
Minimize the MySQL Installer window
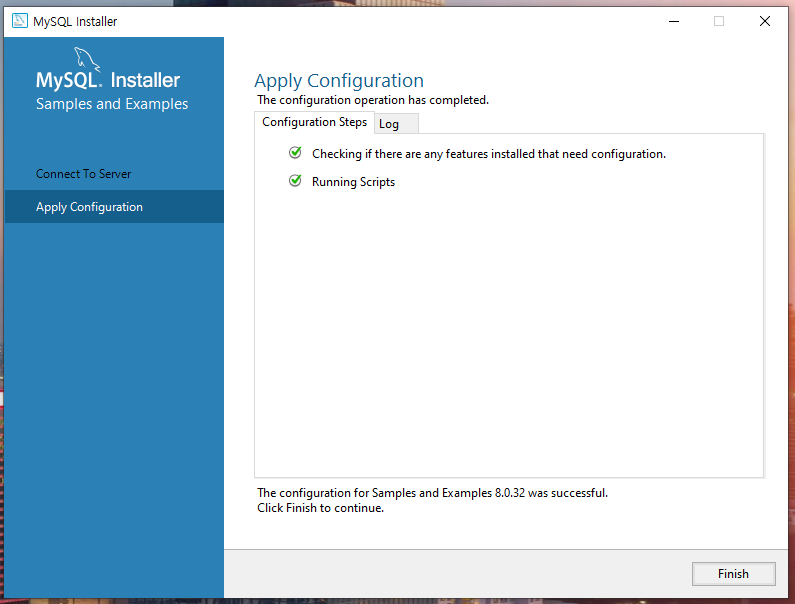coord(674,21)
